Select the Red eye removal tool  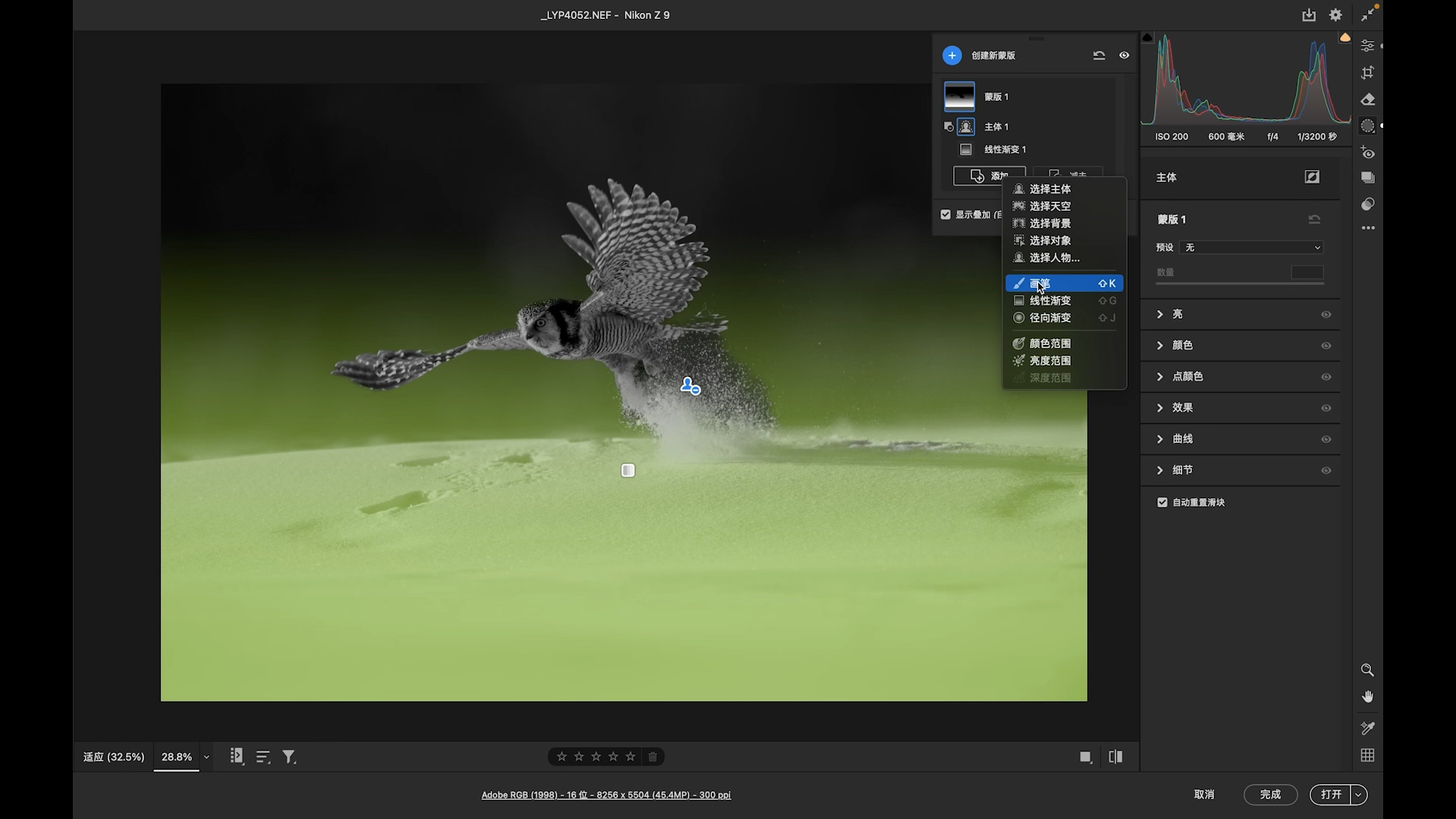(x=1367, y=152)
